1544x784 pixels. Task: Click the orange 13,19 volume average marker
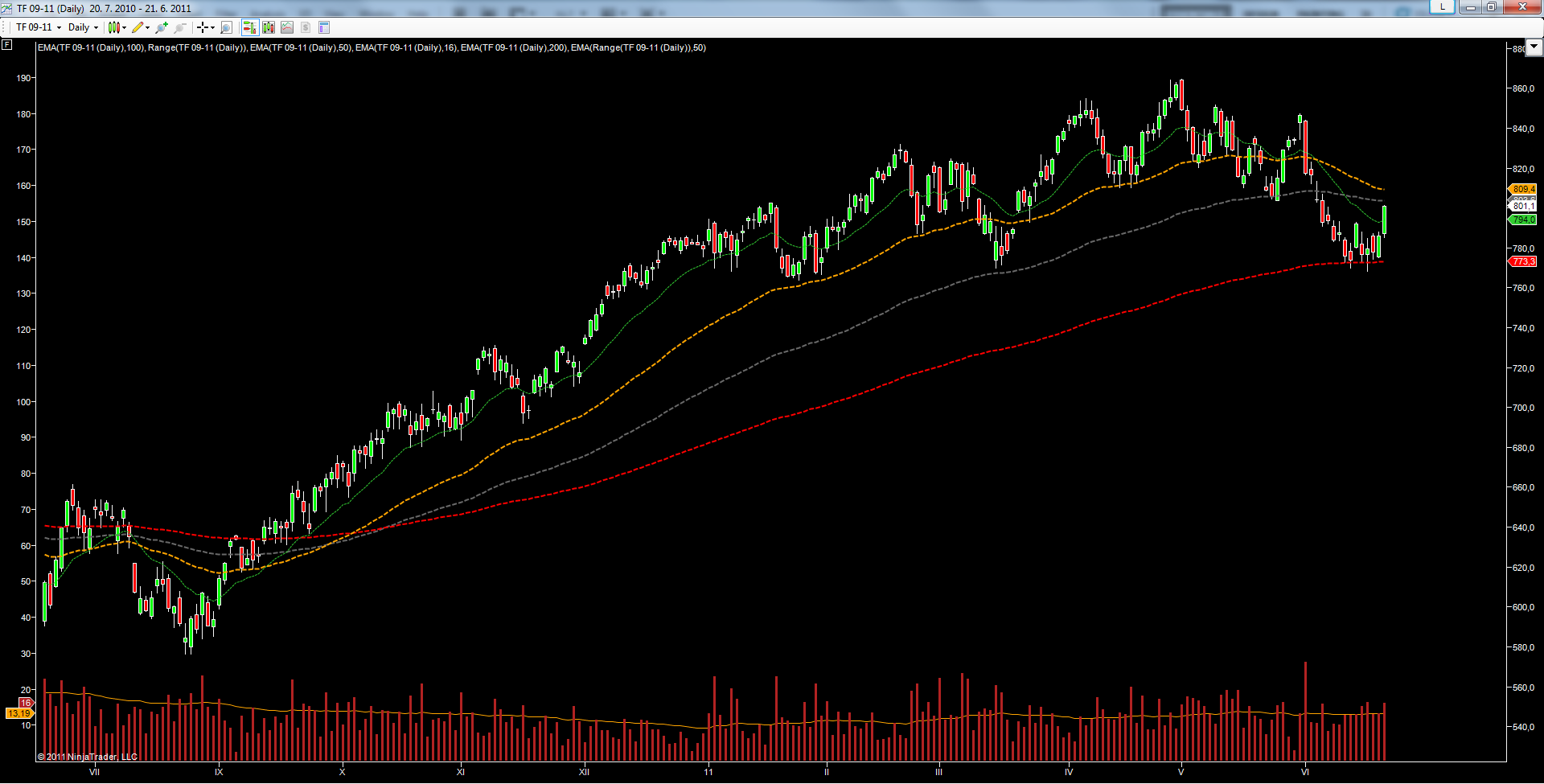coord(18,713)
